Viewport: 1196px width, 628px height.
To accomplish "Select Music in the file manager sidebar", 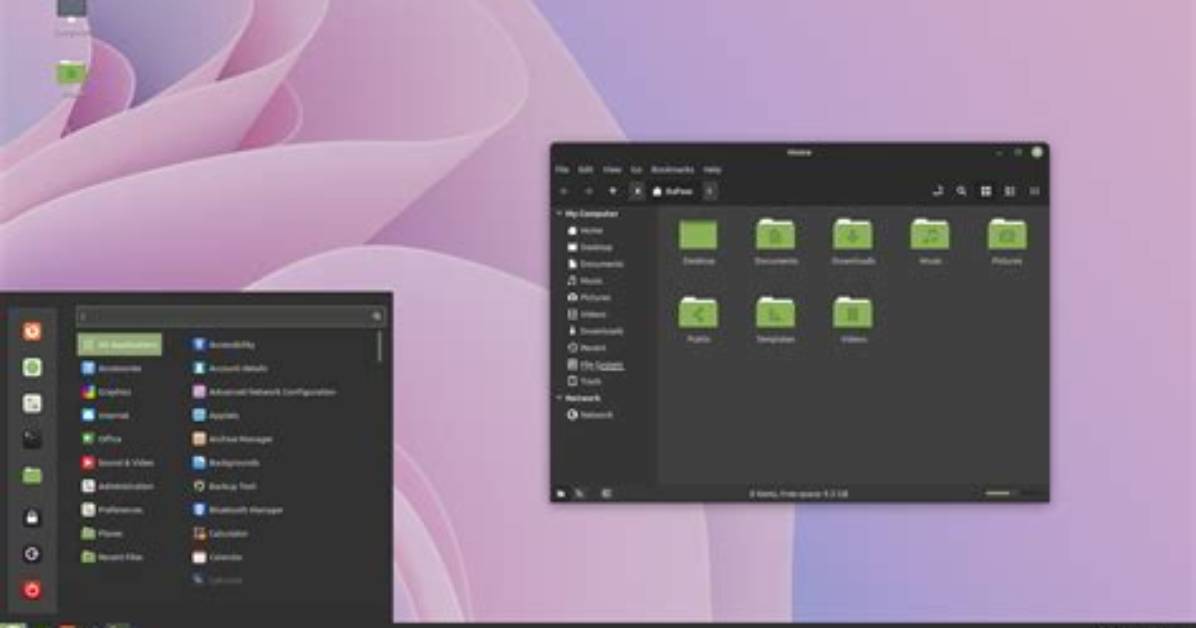I will click(x=585, y=281).
